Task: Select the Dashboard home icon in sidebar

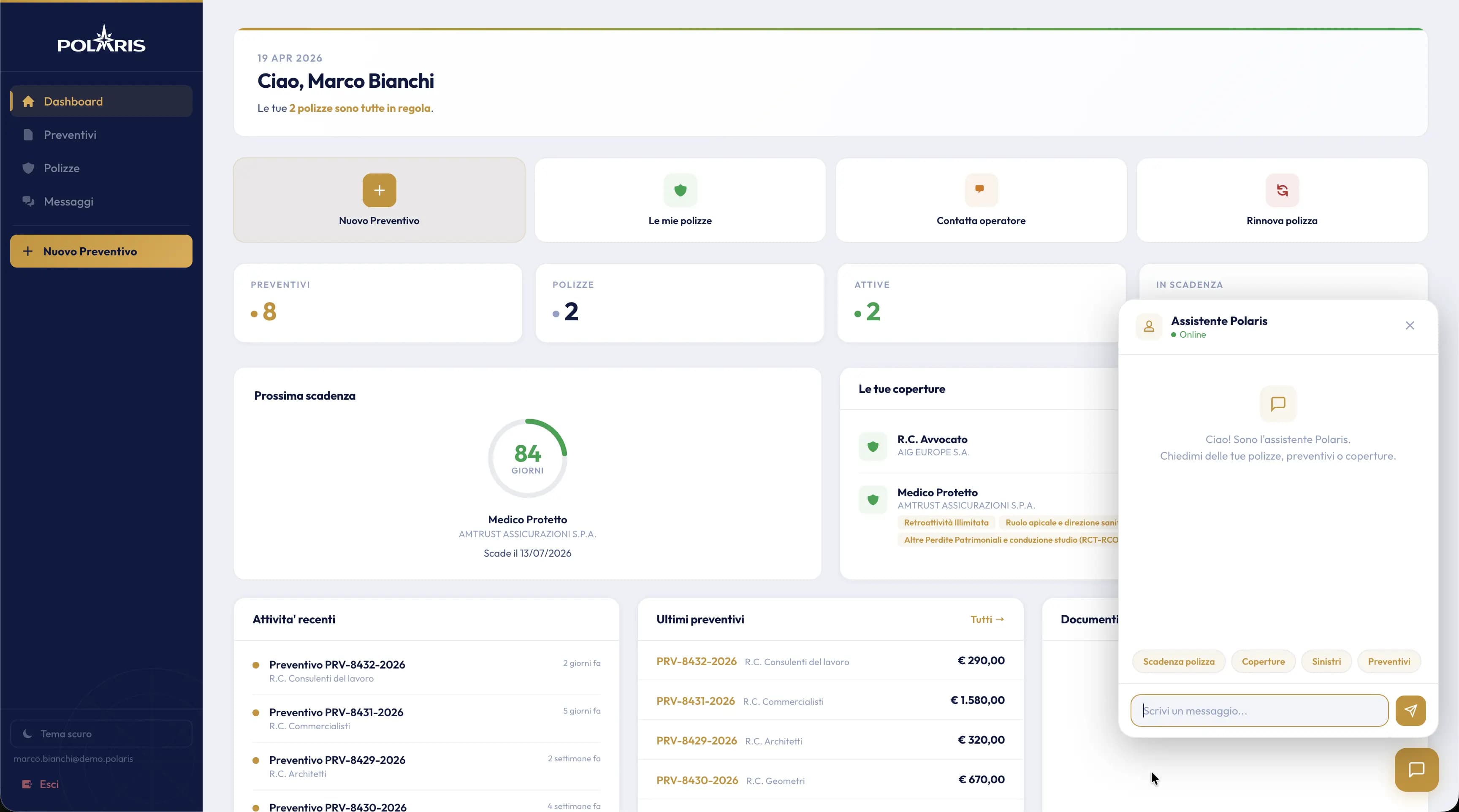Action: click(x=28, y=101)
